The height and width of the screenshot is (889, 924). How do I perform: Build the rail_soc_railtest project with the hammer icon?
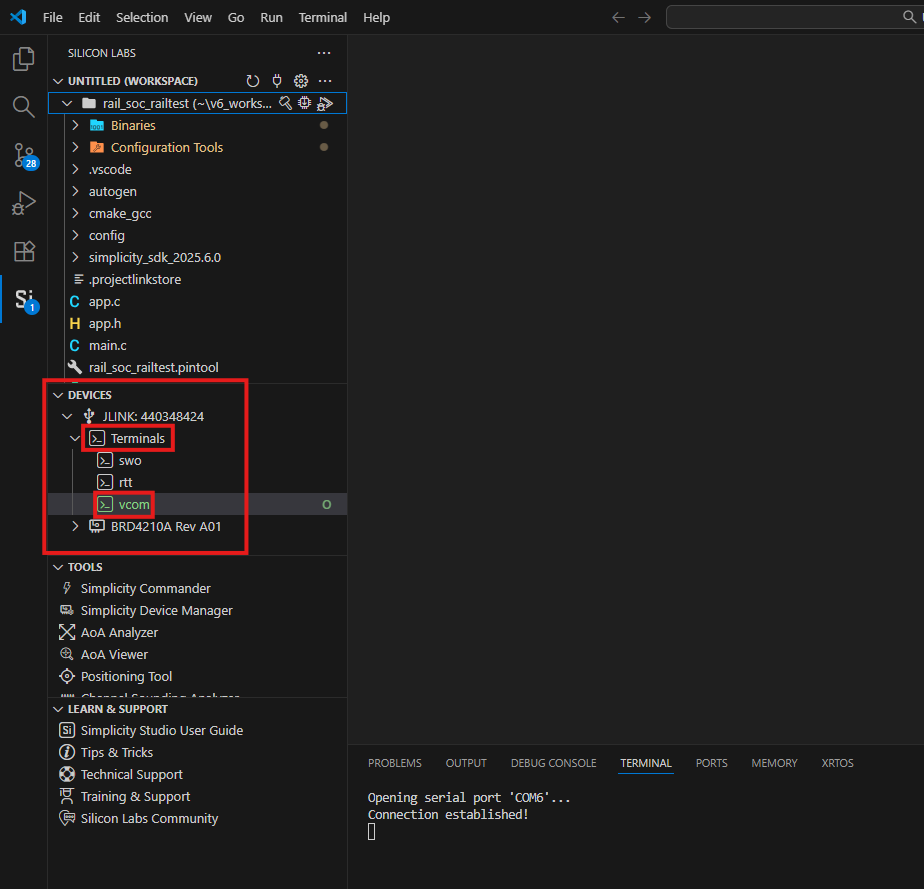coord(286,103)
